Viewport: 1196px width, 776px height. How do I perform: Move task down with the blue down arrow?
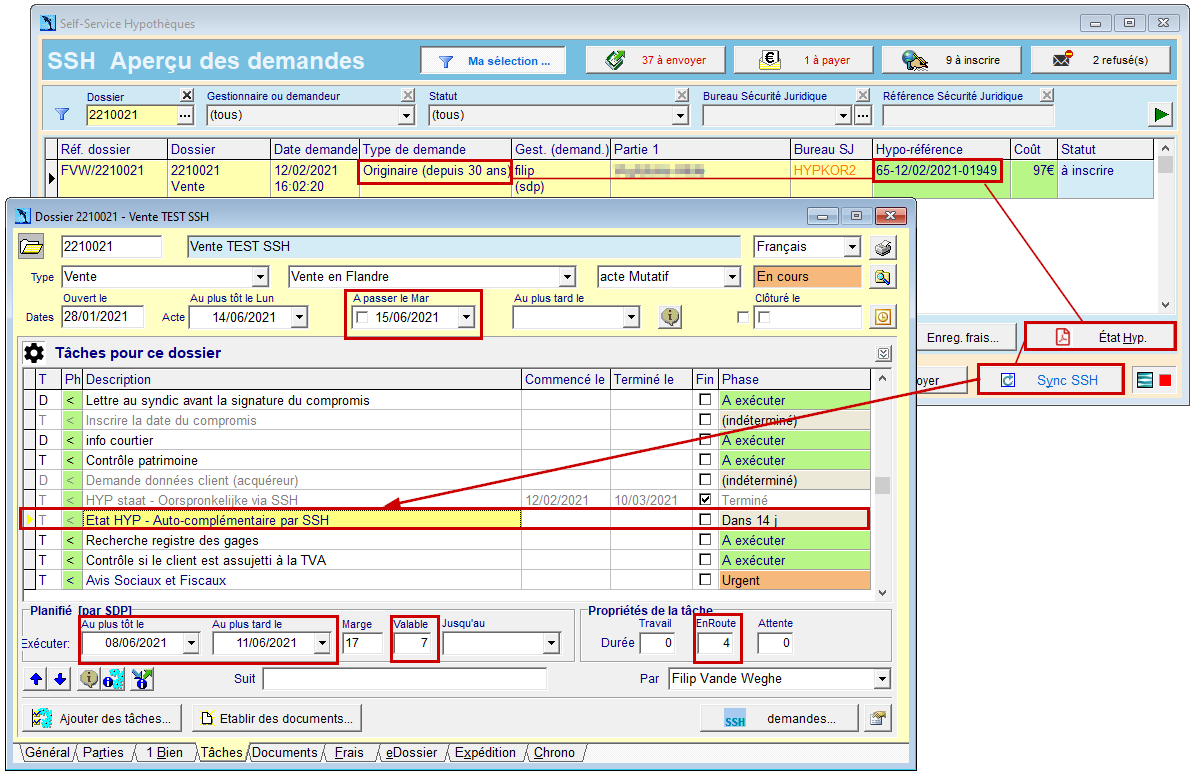point(60,678)
